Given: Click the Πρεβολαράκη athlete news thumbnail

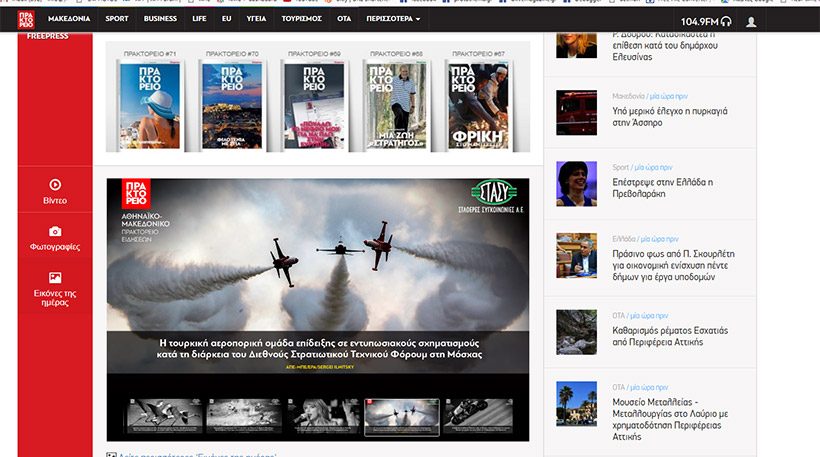Looking at the screenshot, I should [576, 184].
